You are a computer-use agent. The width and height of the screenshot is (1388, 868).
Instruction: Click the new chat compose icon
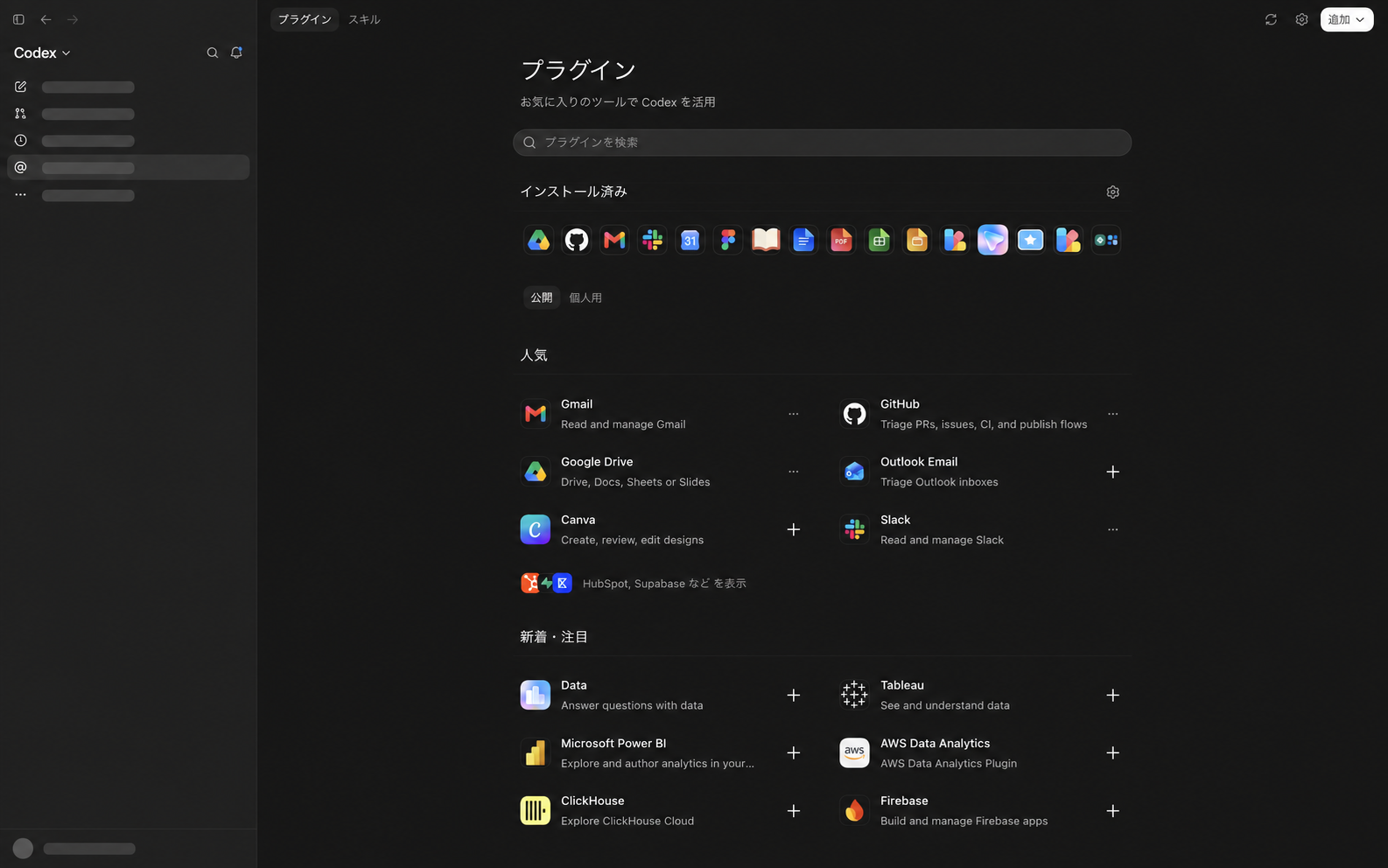click(x=20, y=87)
